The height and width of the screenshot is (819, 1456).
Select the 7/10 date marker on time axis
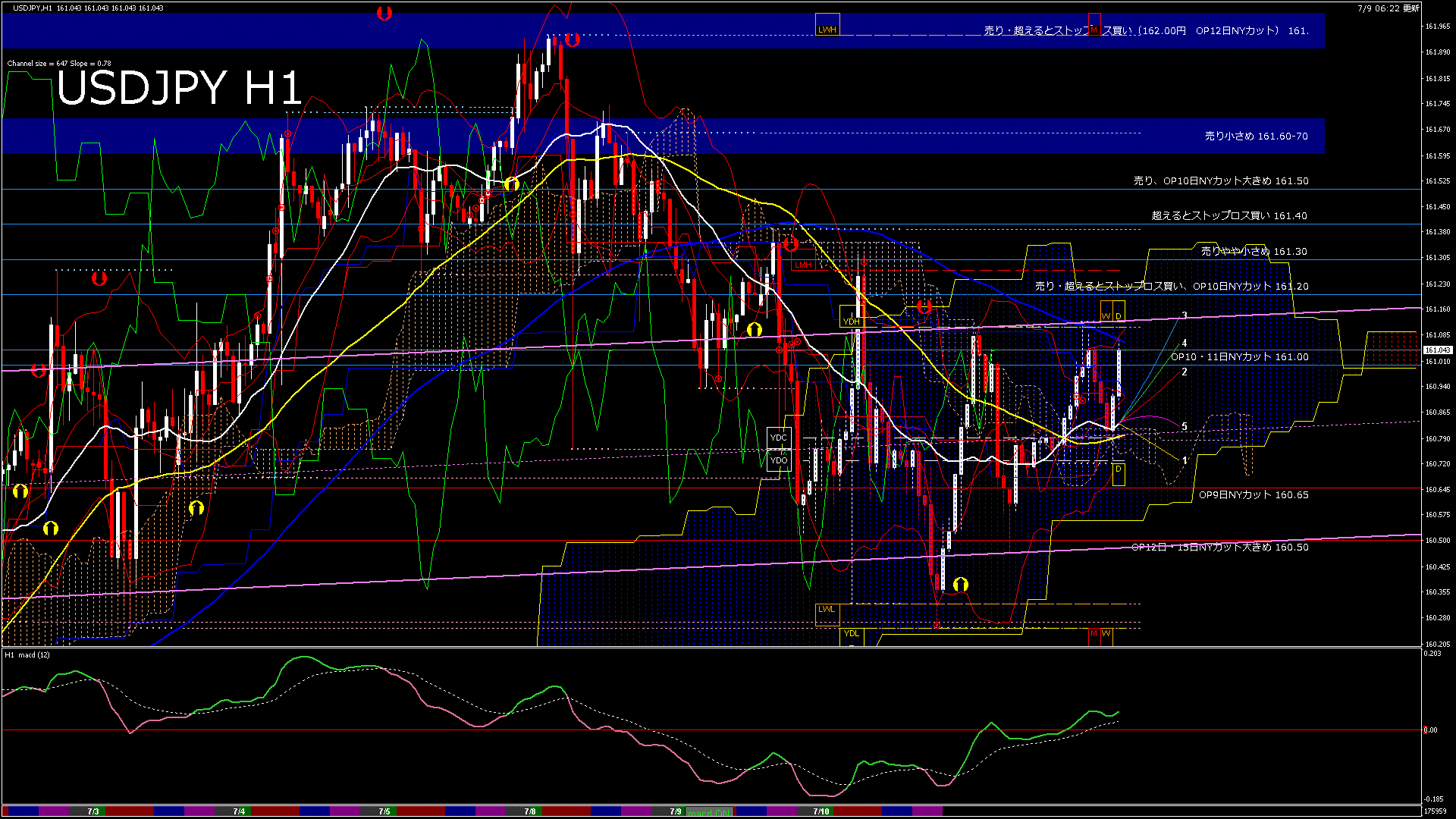pos(821,811)
